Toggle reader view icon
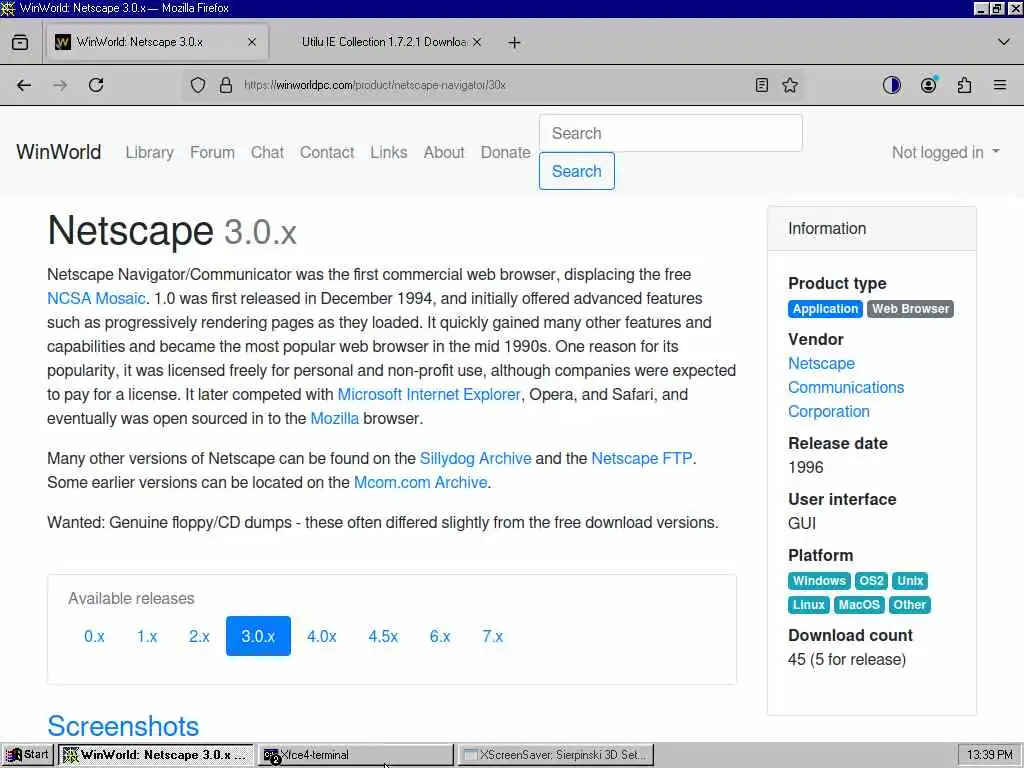This screenshot has height=768, width=1024. 761,85
